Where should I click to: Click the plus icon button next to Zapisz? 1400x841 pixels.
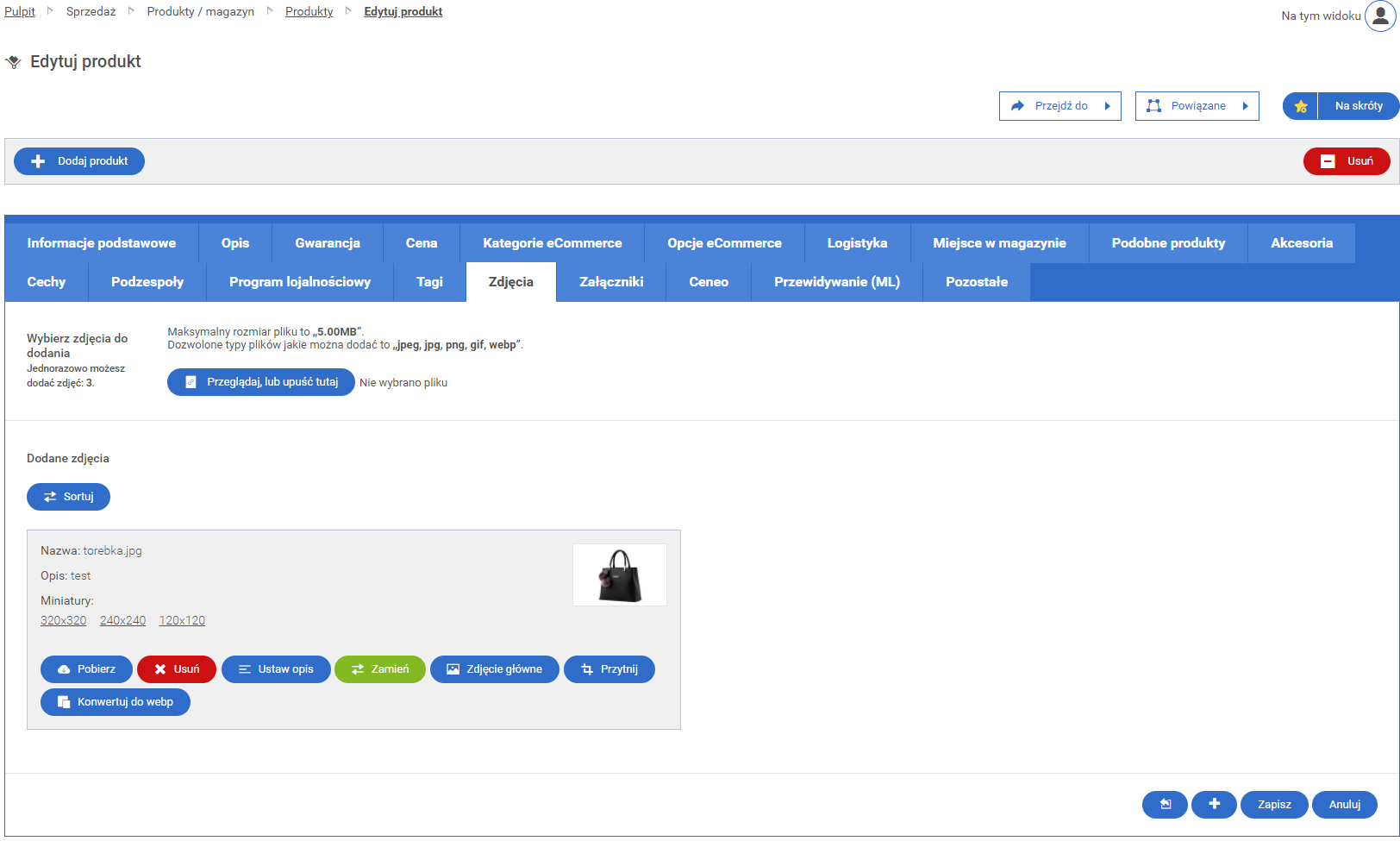[x=1214, y=804]
